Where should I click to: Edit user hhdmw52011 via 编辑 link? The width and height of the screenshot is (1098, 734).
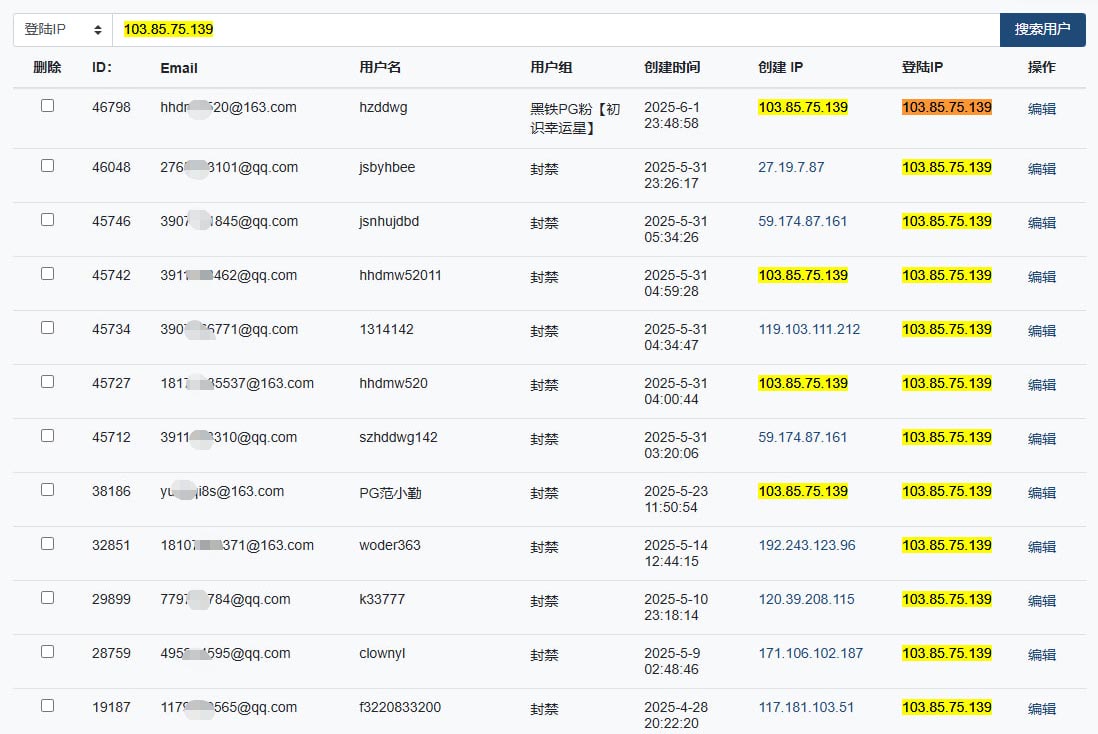pyautogui.click(x=1041, y=277)
